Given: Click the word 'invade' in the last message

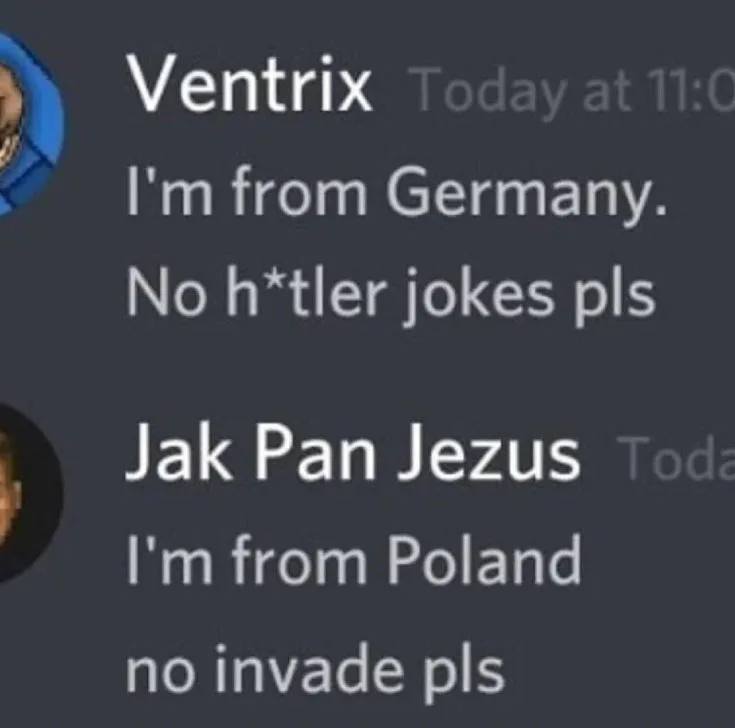Looking at the screenshot, I should click(x=309, y=669).
